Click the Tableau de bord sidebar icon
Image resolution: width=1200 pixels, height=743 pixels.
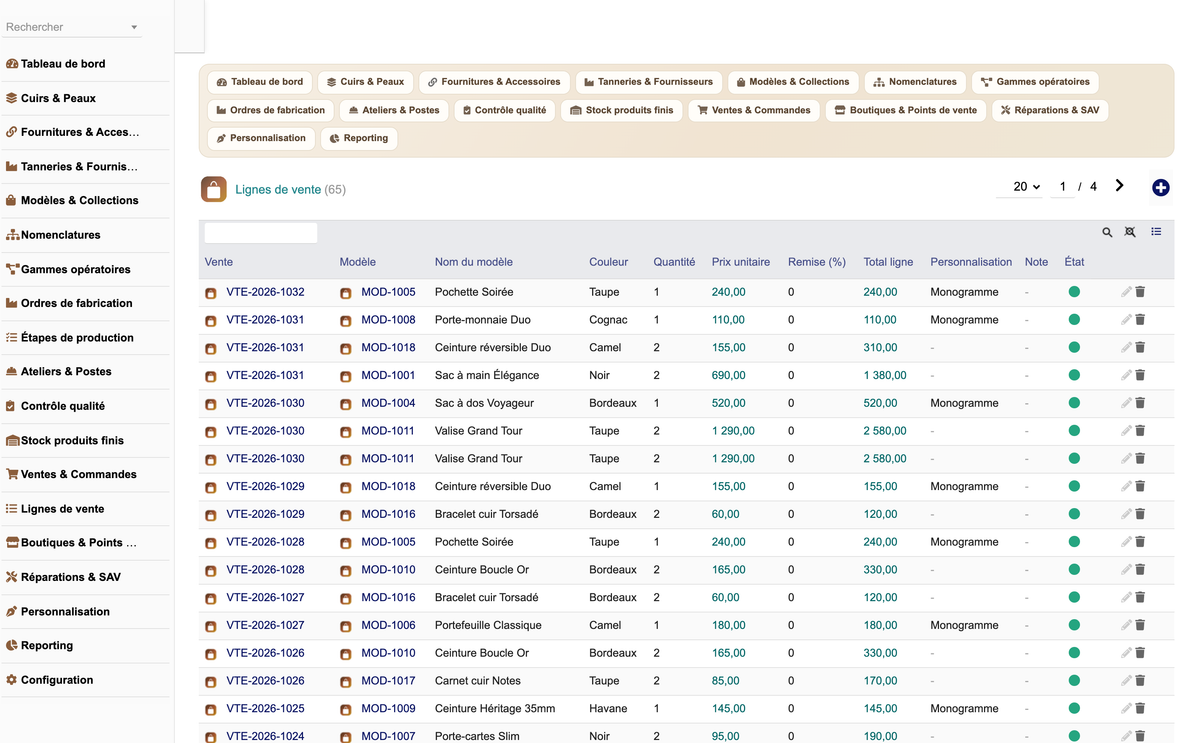point(12,64)
